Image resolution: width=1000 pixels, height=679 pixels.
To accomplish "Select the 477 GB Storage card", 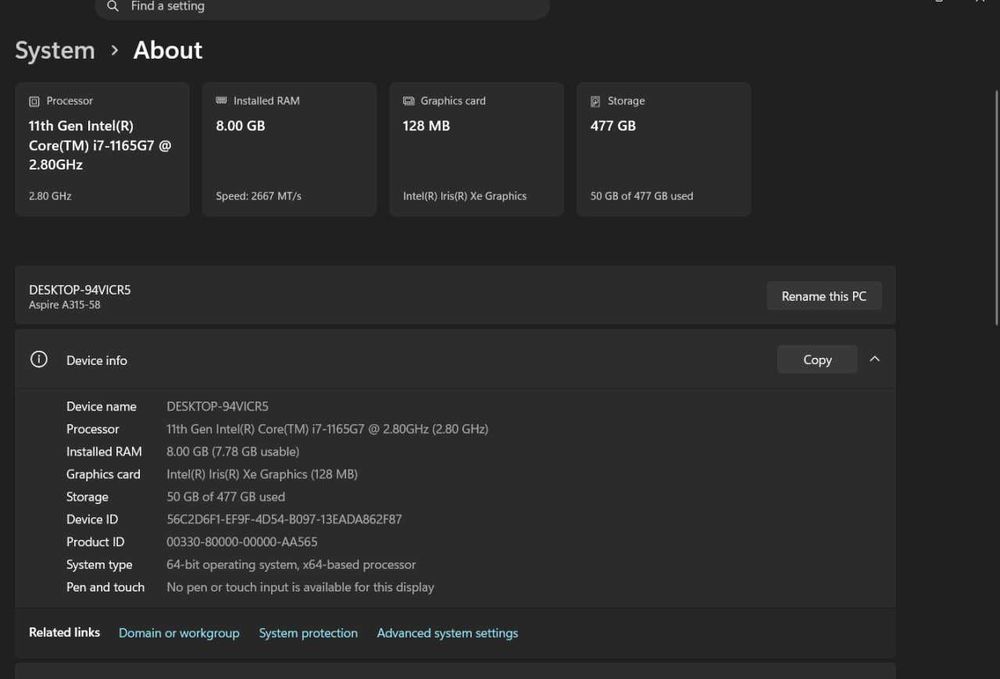I will pyautogui.click(x=663, y=149).
